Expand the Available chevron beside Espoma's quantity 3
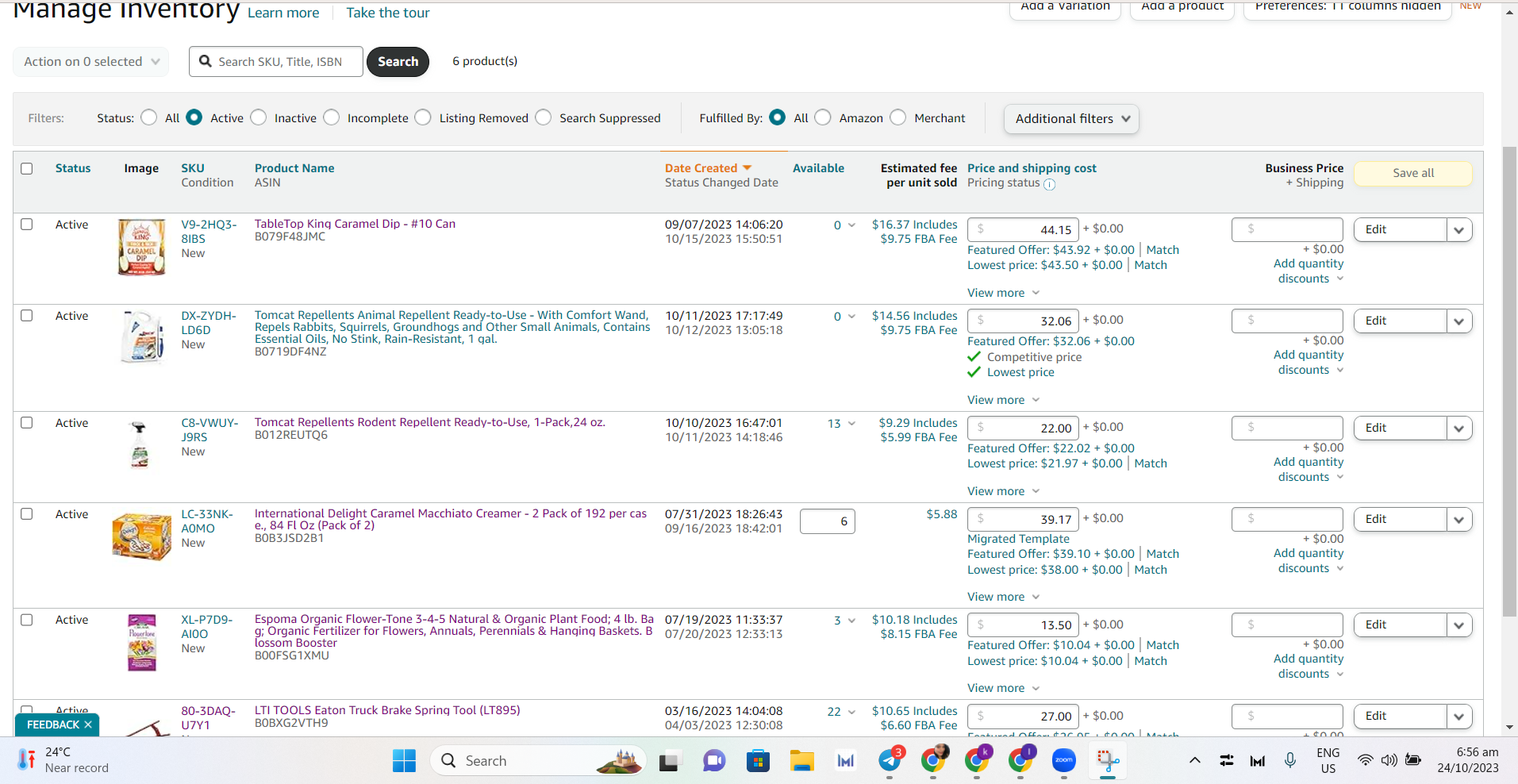This screenshot has width=1518, height=784. pyautogui.click(x=851, y=621)
